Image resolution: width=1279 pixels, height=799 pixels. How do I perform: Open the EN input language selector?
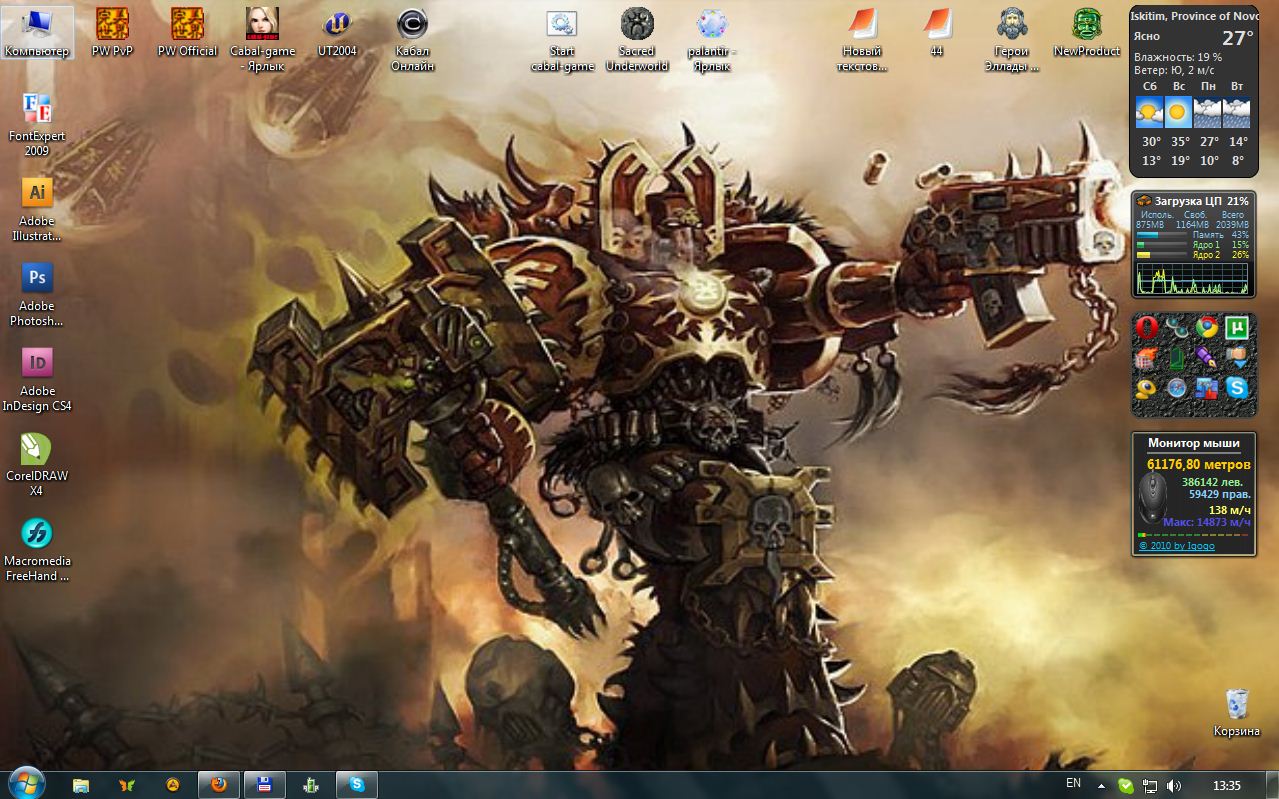(1073, 784)
